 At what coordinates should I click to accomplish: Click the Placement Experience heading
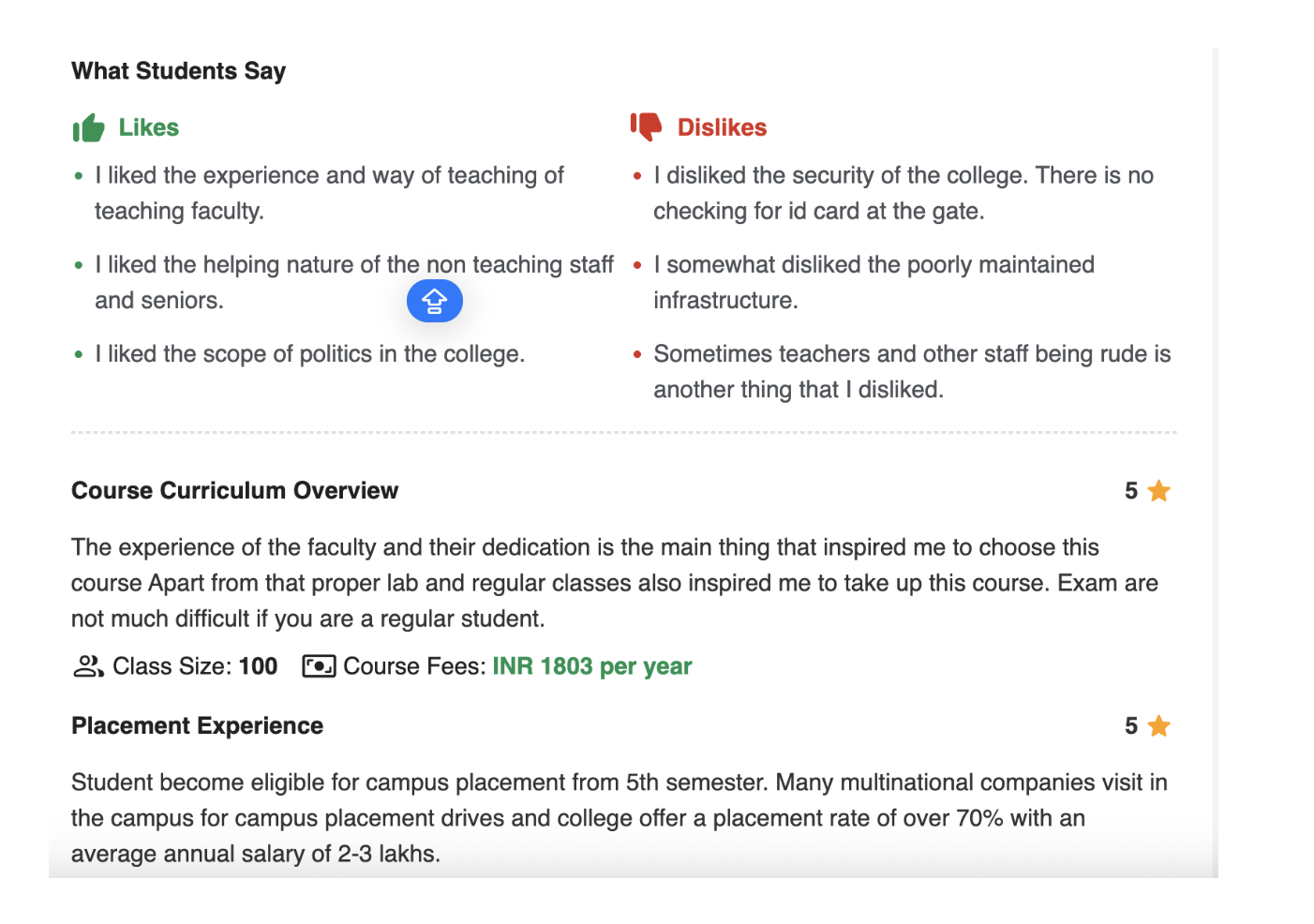click(x=197, y=726)
